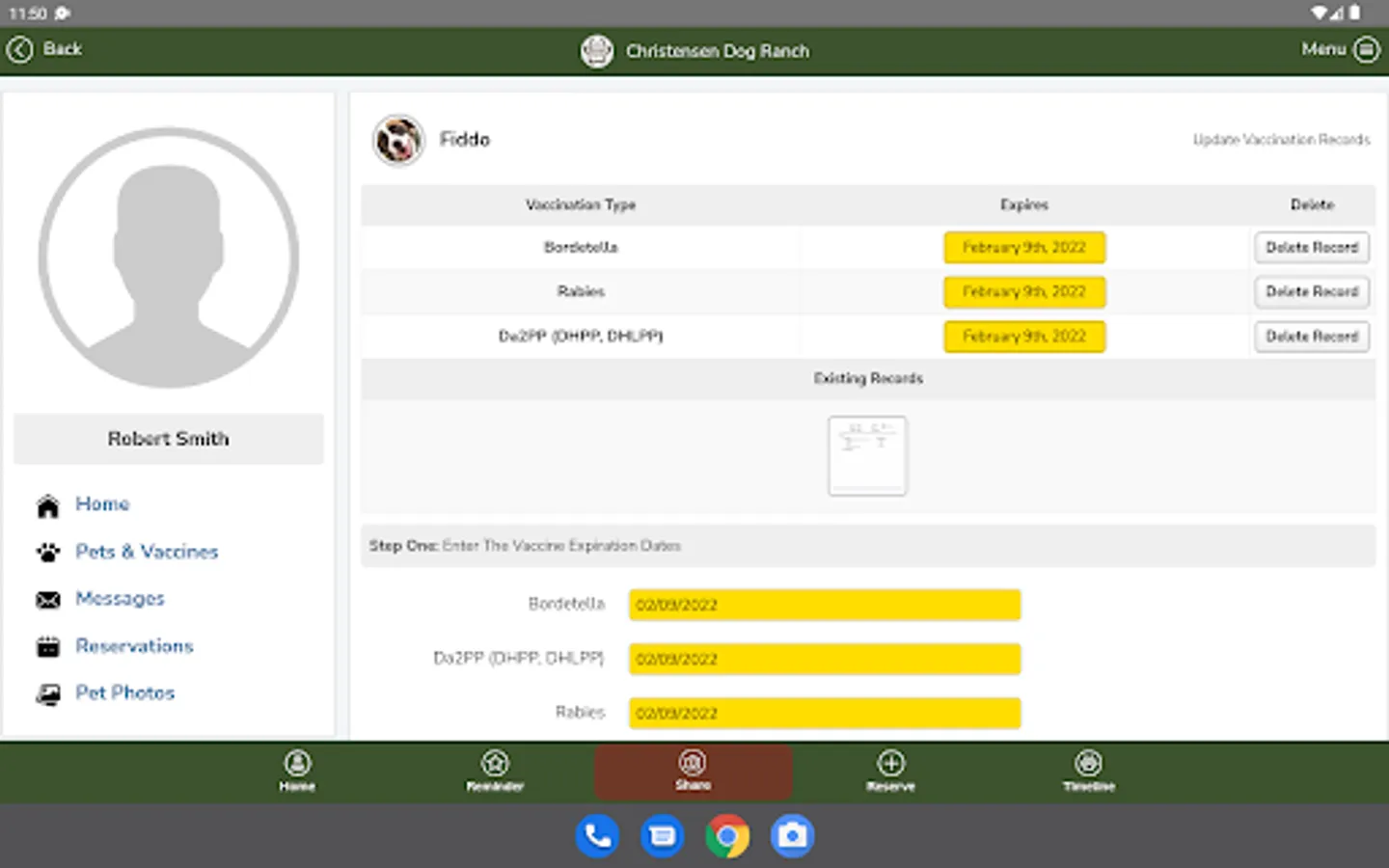The width and height of the screenshot is (1389, 868).
Task: Tap the Christensen Dog Ranch logo
Action: (596, 51)
